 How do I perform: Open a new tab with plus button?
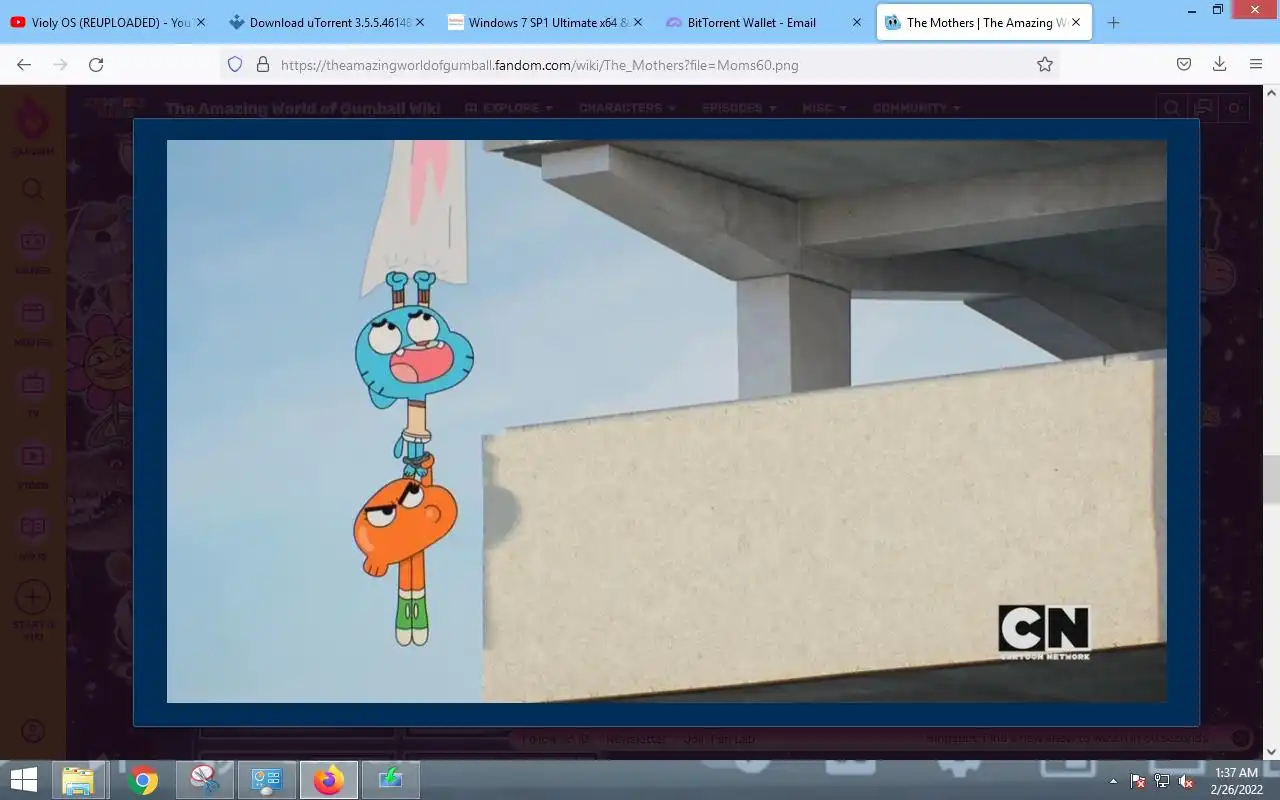point(1113,22)
